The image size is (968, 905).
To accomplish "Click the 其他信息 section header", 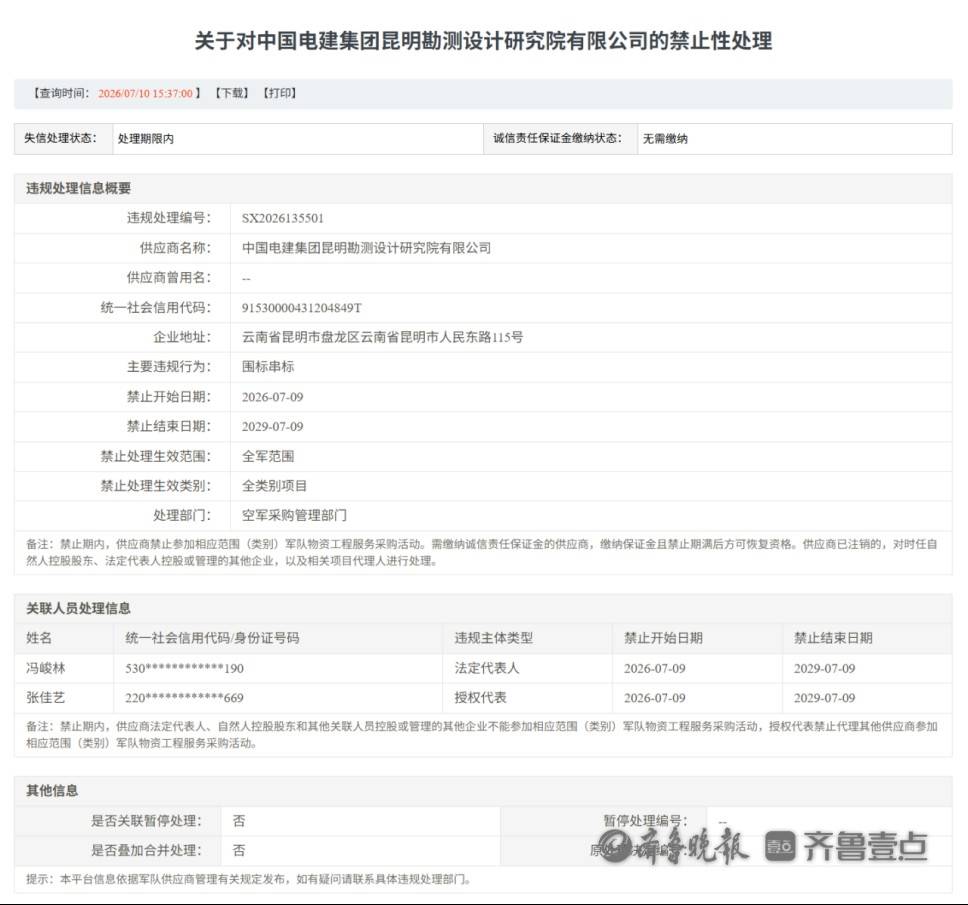I will [x=52, y=790].
